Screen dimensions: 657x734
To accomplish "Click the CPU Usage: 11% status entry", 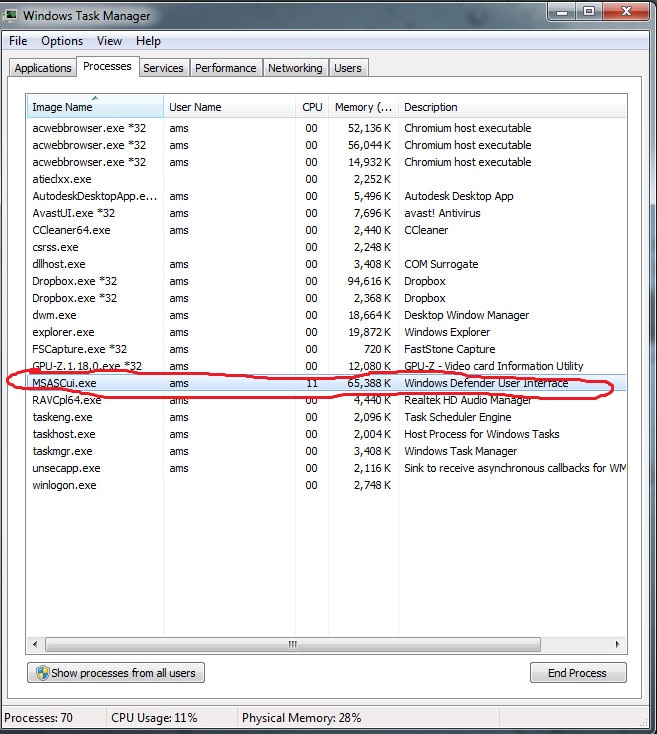I will pyautogui.click(x=154, y=718).
